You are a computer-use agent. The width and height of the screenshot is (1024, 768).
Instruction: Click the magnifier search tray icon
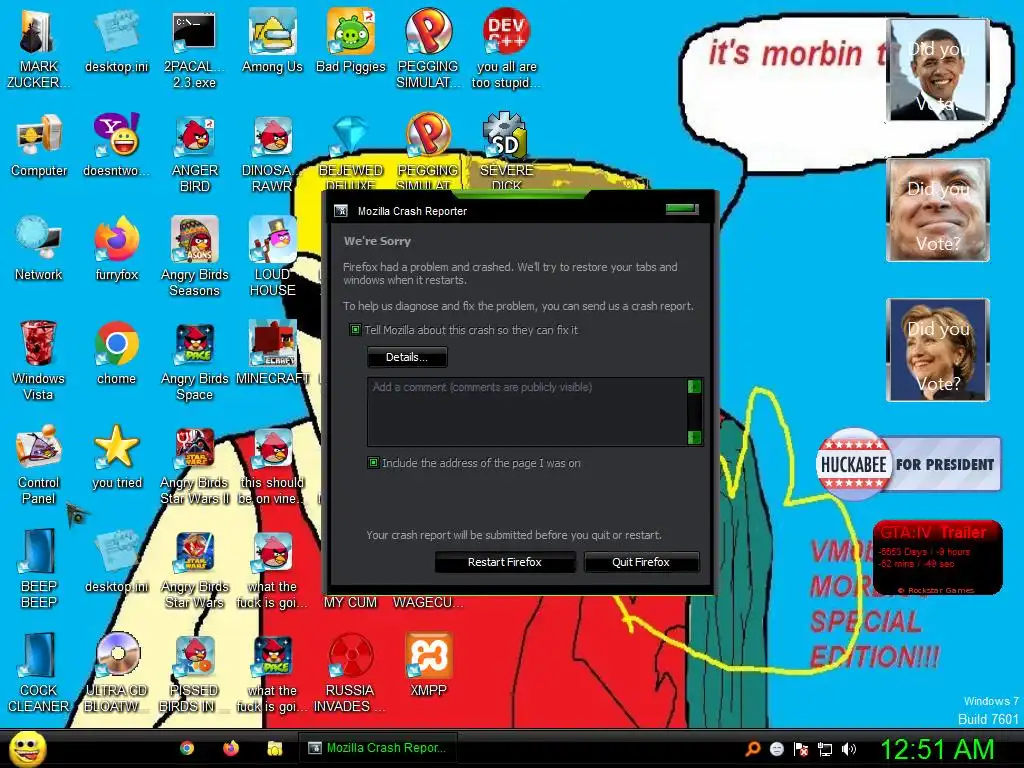[x=753, y=750]
